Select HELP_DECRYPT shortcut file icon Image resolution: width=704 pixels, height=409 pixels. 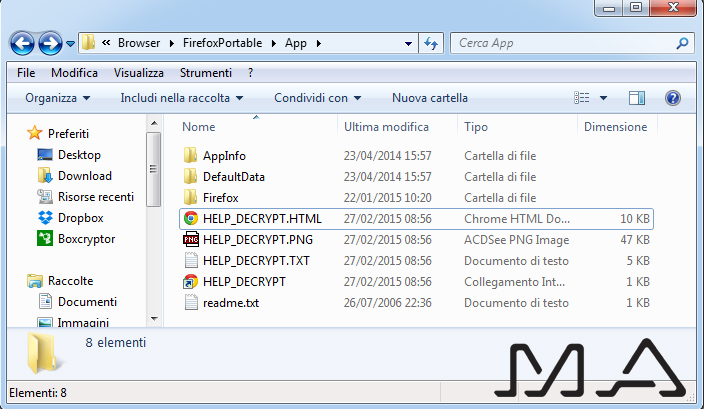tap(190, 282)
